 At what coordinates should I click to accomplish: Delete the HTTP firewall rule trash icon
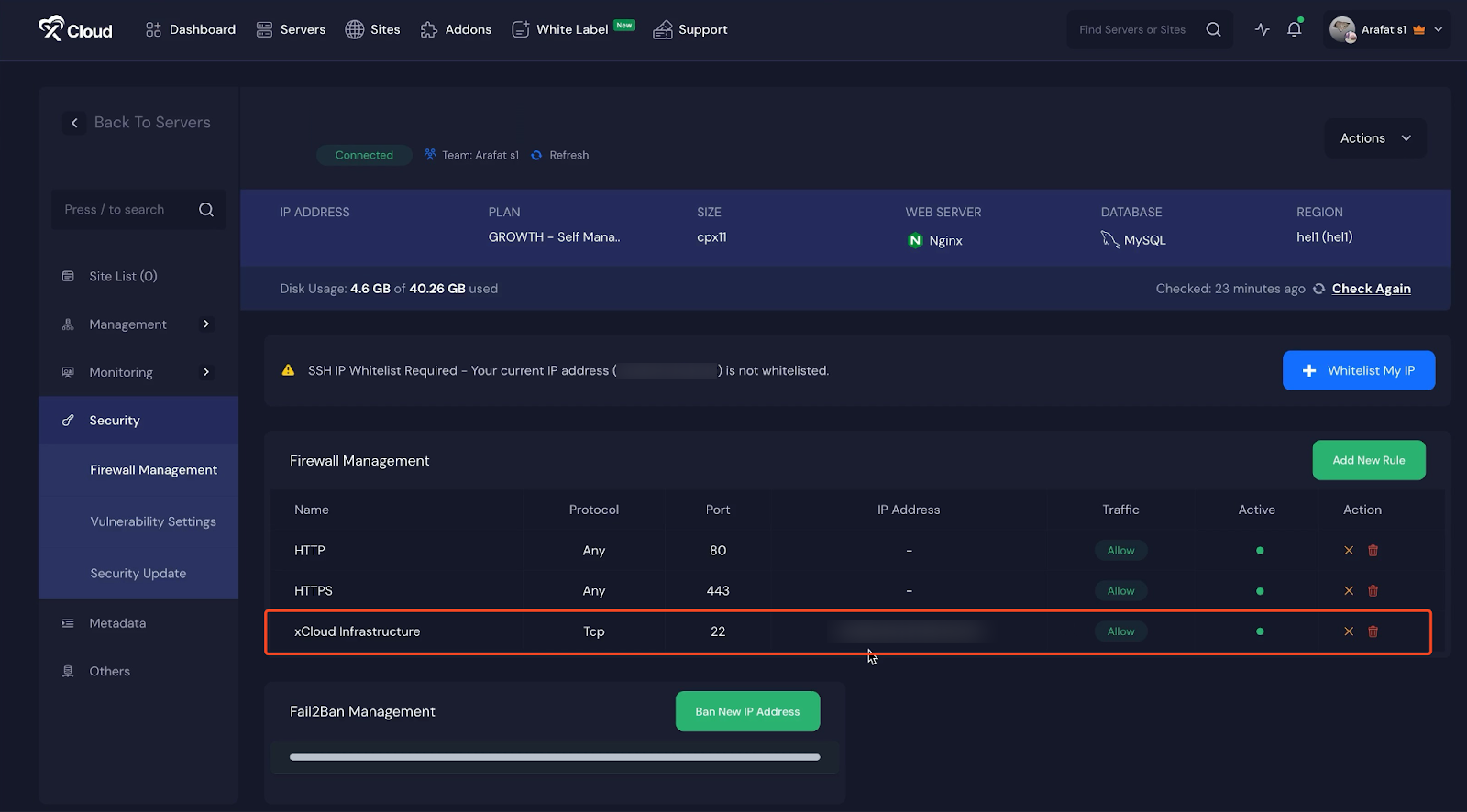[x=1373, y=551]
